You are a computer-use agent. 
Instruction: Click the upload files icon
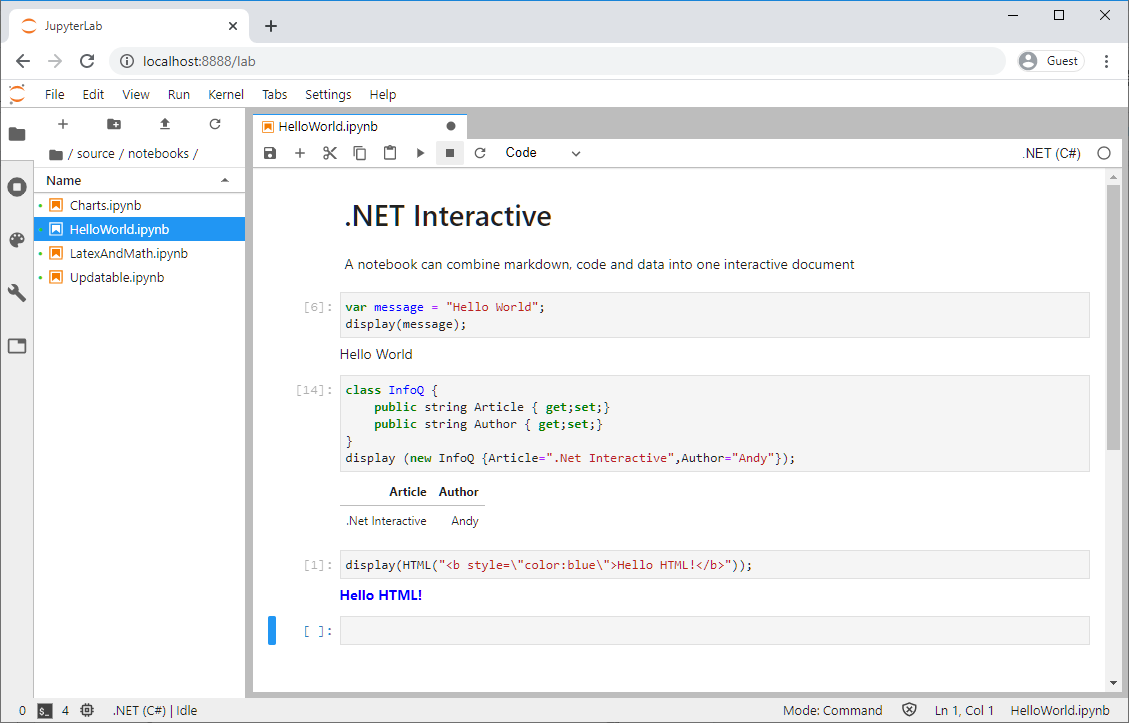[x=165, y=124]
